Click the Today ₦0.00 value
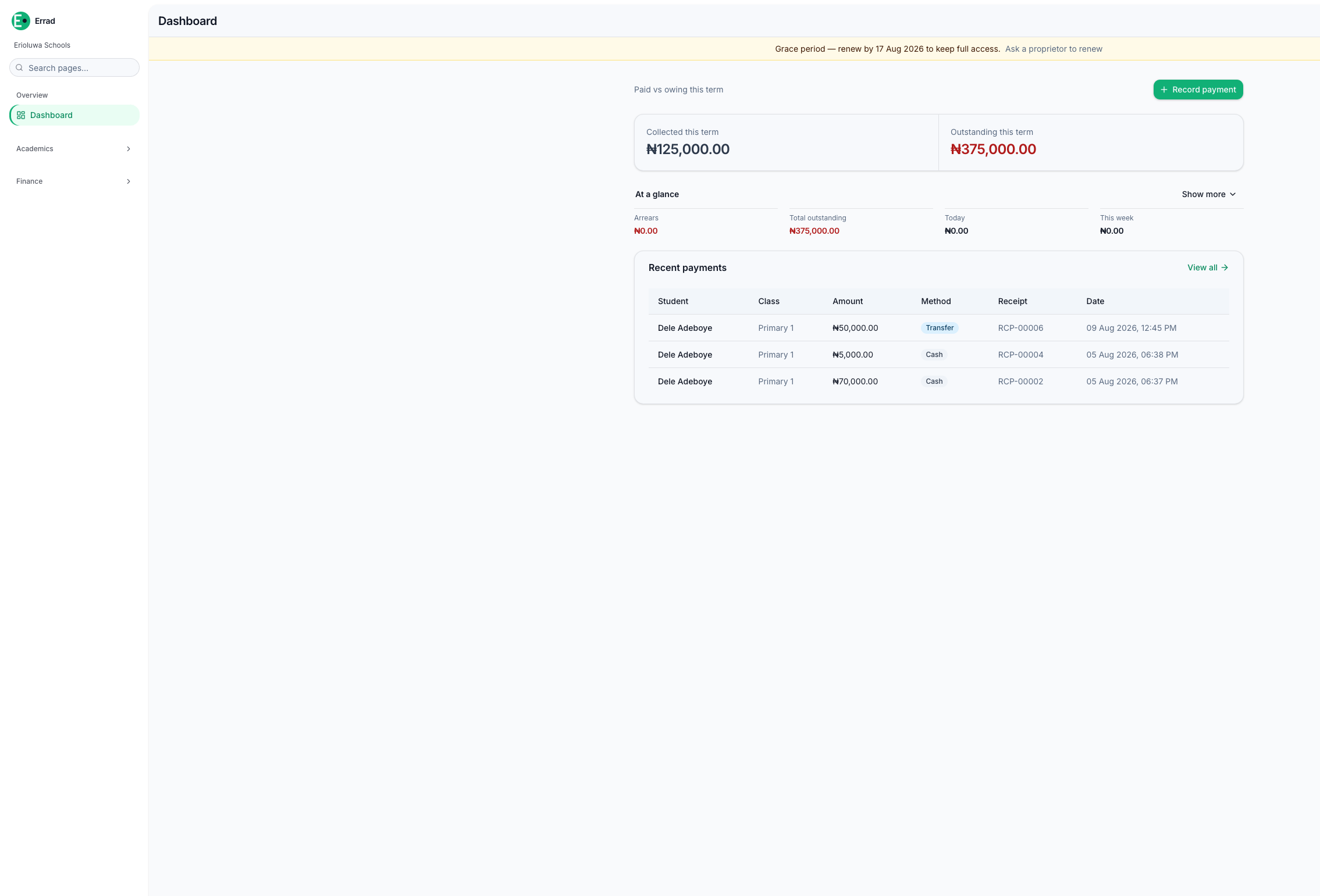The image size is (1320, 896). pos(956,231)
